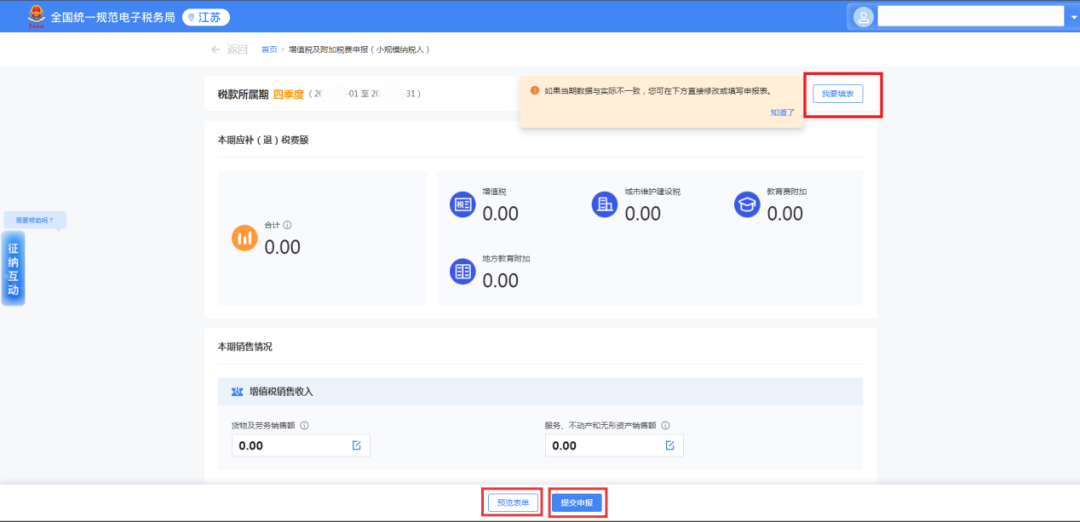Viewport: 1080px width, 522px height.
Task: Click the orange 合计 chart icon
Action: (245, 238)
